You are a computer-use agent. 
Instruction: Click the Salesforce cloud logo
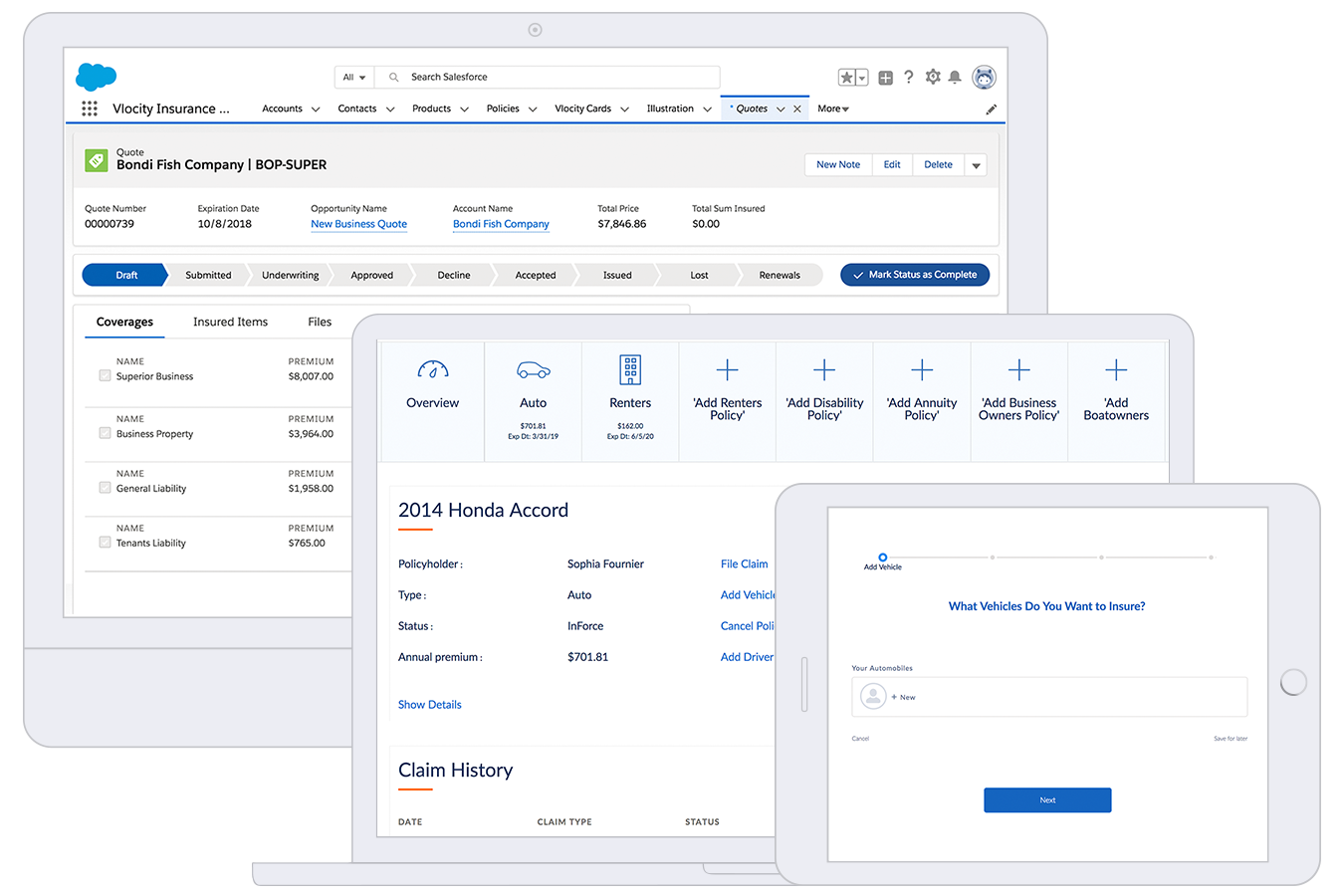click(x=96, y=77)
